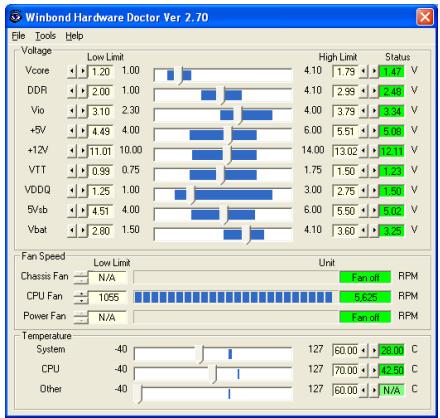The width and height of the screenshot is (440, 418).
Task: Click the CPU Fan low limit field 1055
Action: [x=108, y=297]
